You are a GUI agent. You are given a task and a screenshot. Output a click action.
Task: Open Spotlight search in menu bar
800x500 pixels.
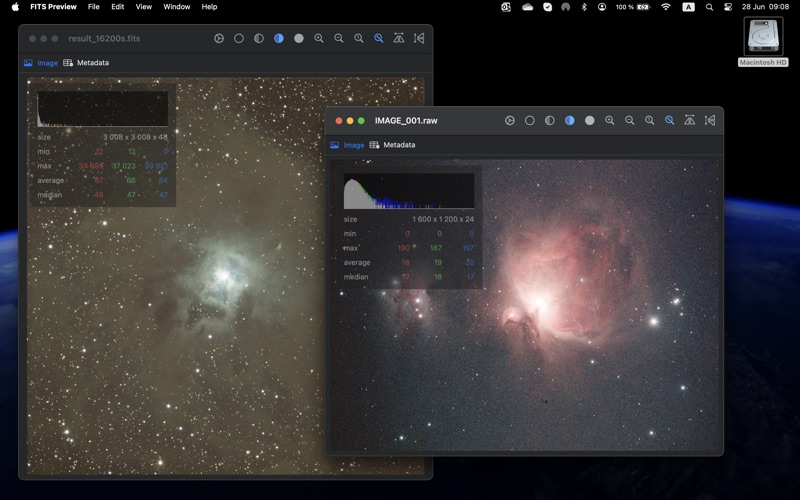pos(709,7)
